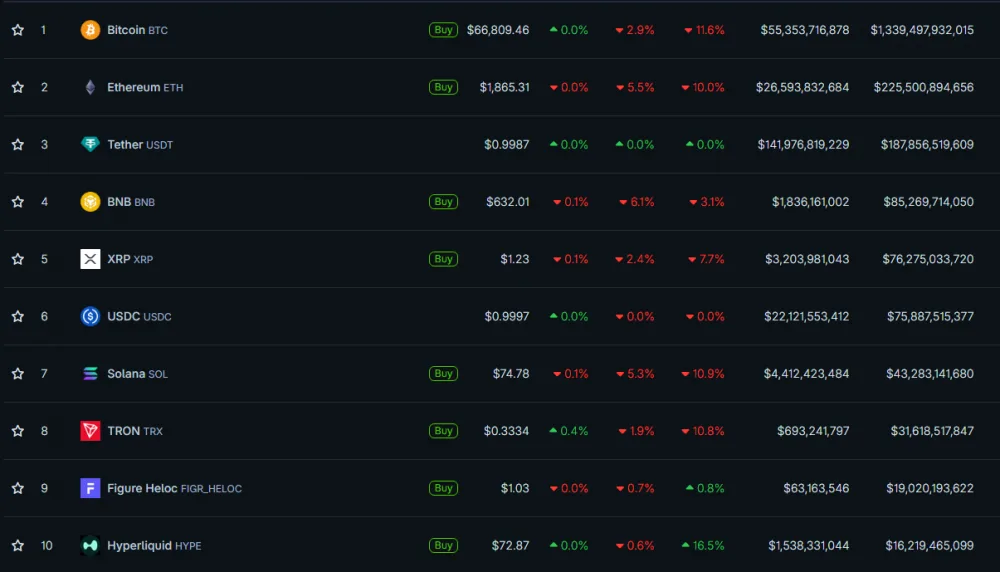Image resolution: width=1000 pixels, height=572 pixels.
Task: Favorite Ethereum with the star toggle
Action: (18, 87)
